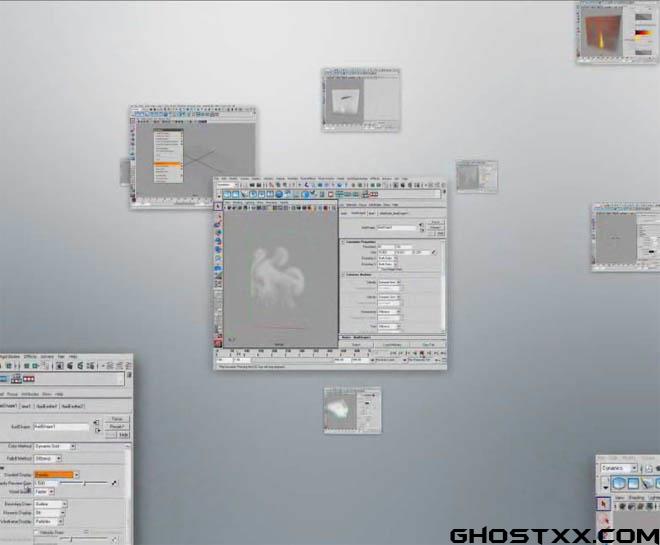Click the blue sphere shelf icon in center window
The height and width of the screenshot is (545, 660).
pyautogui.click(x=279, y=194)
